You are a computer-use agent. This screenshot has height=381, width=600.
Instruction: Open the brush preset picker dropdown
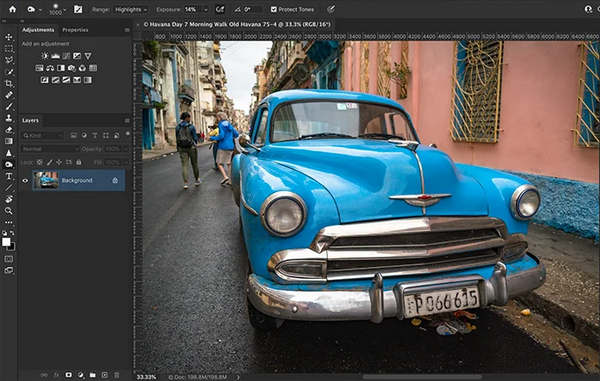coord(64,10)
